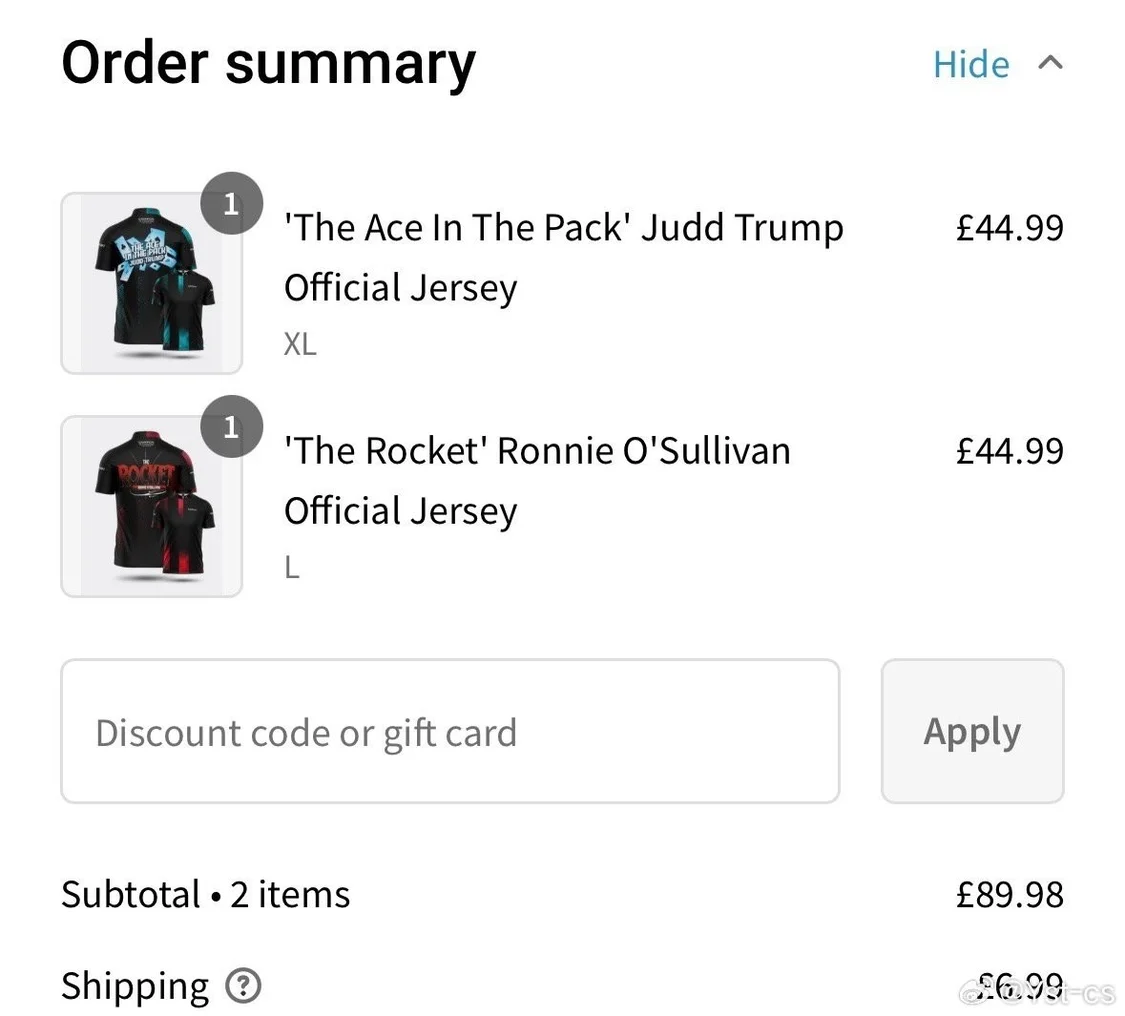
Task: Click the £89.98 subtotal amount
Action: point(1009,894)
